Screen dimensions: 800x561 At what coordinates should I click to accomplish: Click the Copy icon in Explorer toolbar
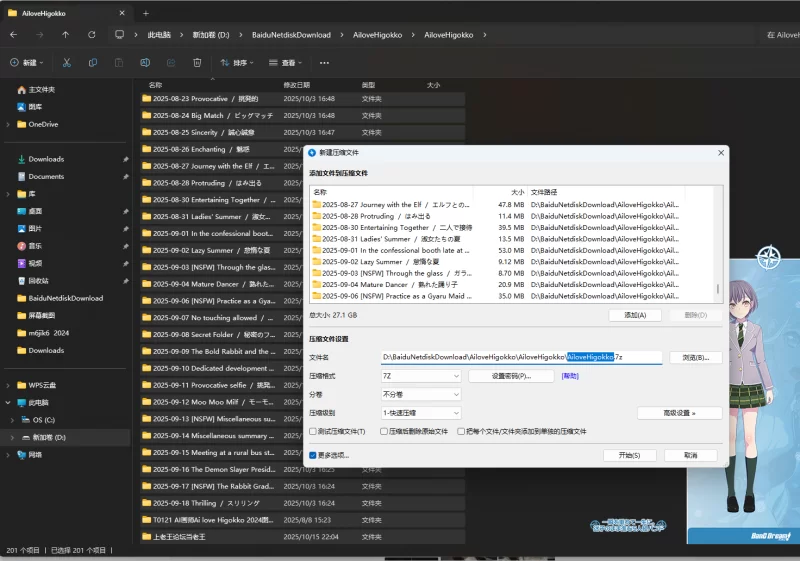click(93, 62)
